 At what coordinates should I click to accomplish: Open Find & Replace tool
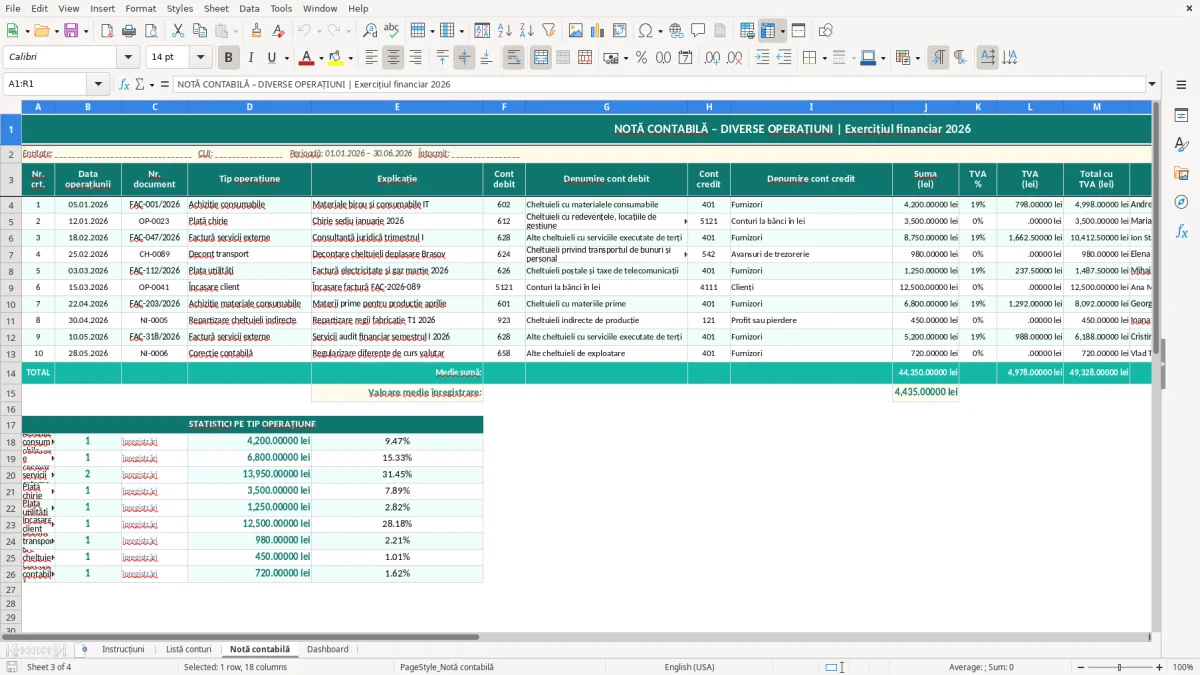(x=370, y=31)
